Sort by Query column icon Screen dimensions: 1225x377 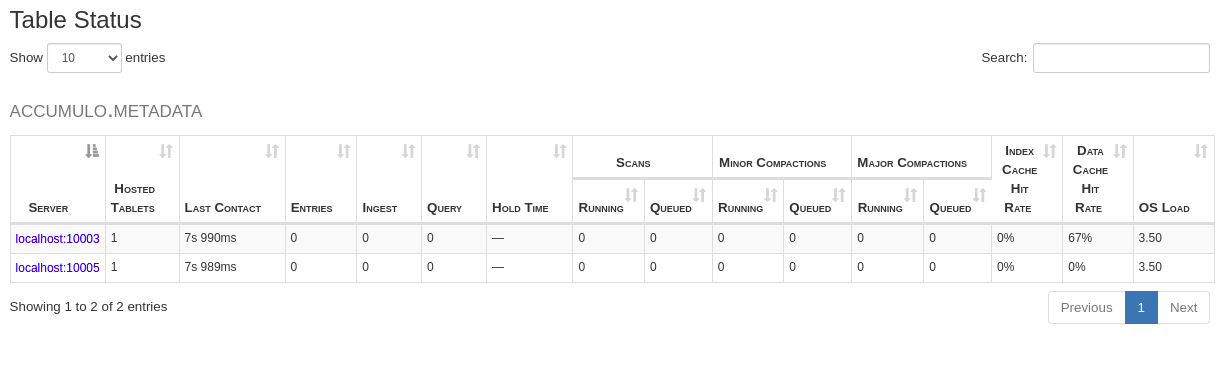click(473, 151)
